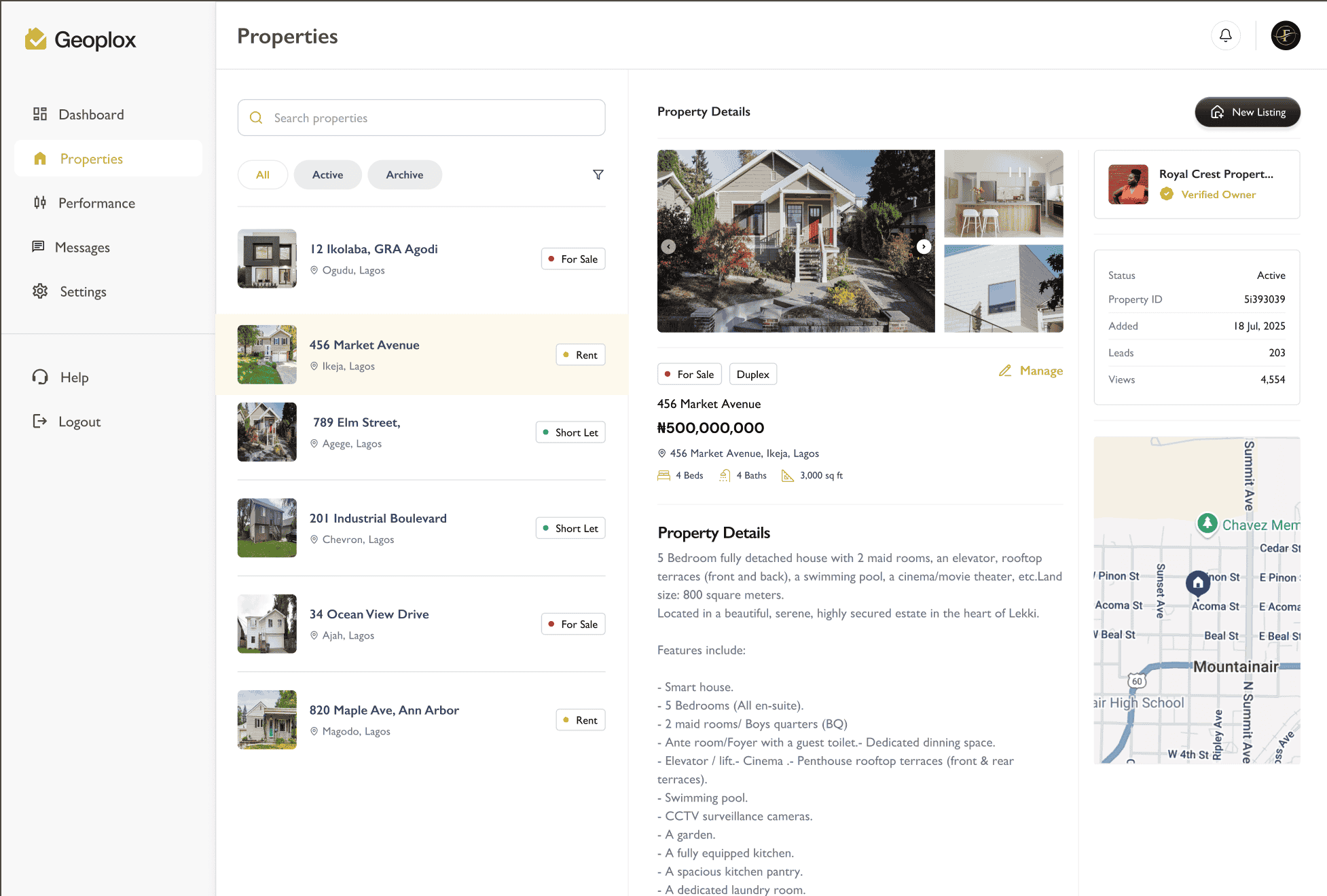The width and height of the screenshot is (1327, 896).
Task: Click the Geoplox logo icon
Action: click(35, 39)
